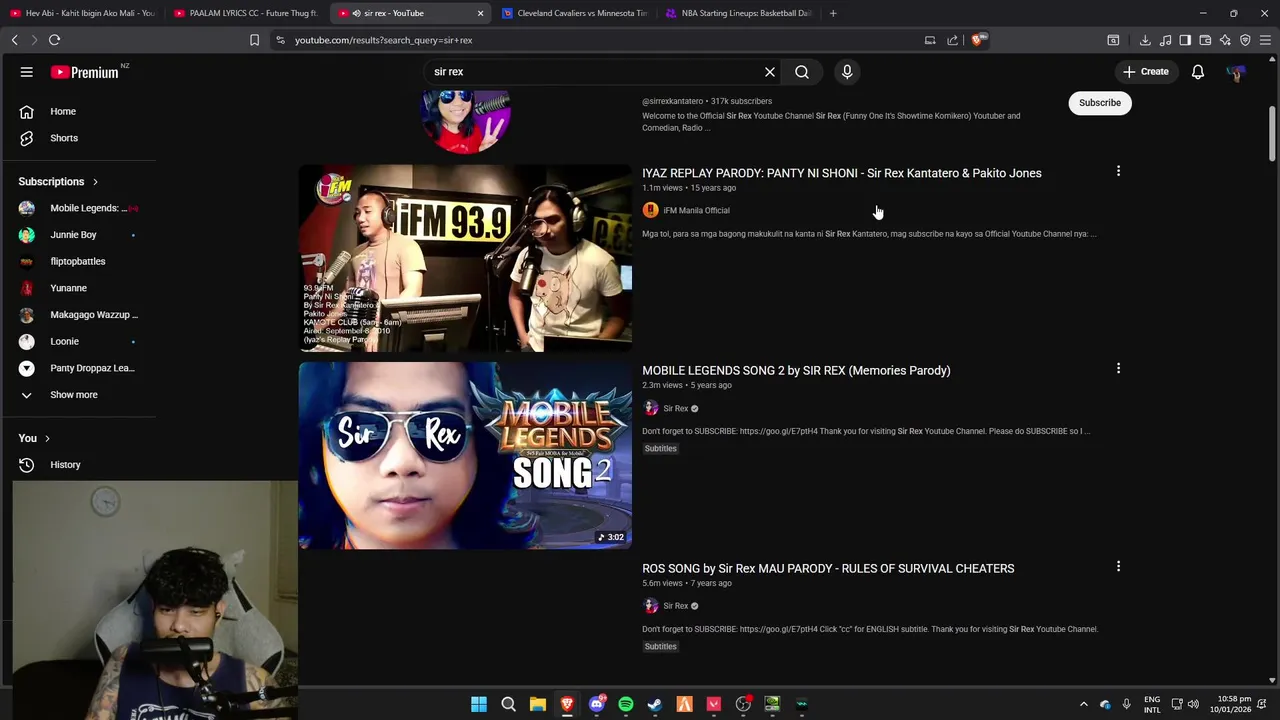Open the YouTube hamburger guide menu
This screenshot has height=720, width=1280.
27,72
